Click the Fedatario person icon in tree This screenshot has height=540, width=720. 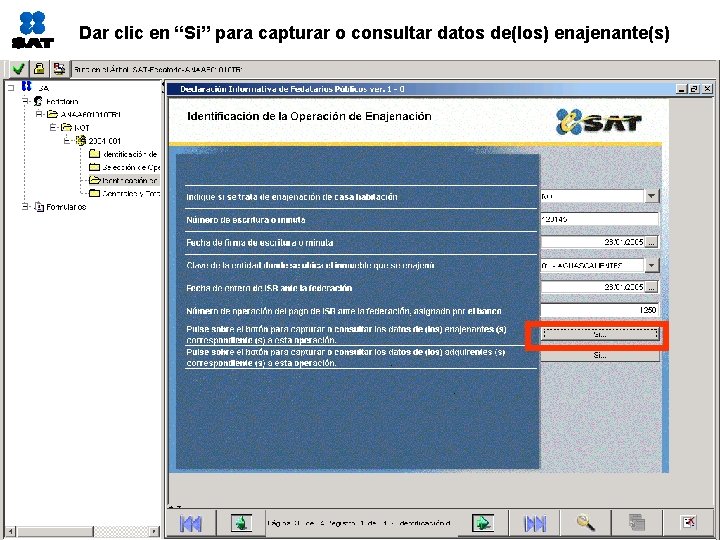click(38, 101)
